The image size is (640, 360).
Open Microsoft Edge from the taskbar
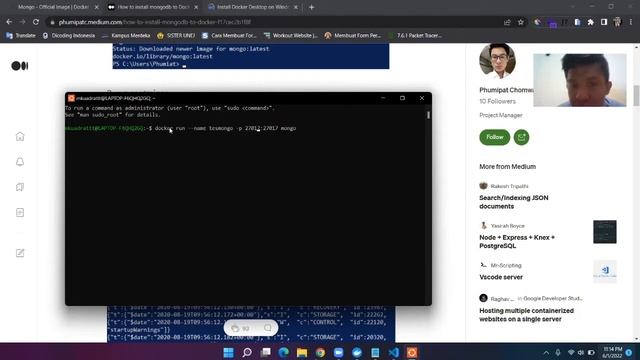pos(283,352)
